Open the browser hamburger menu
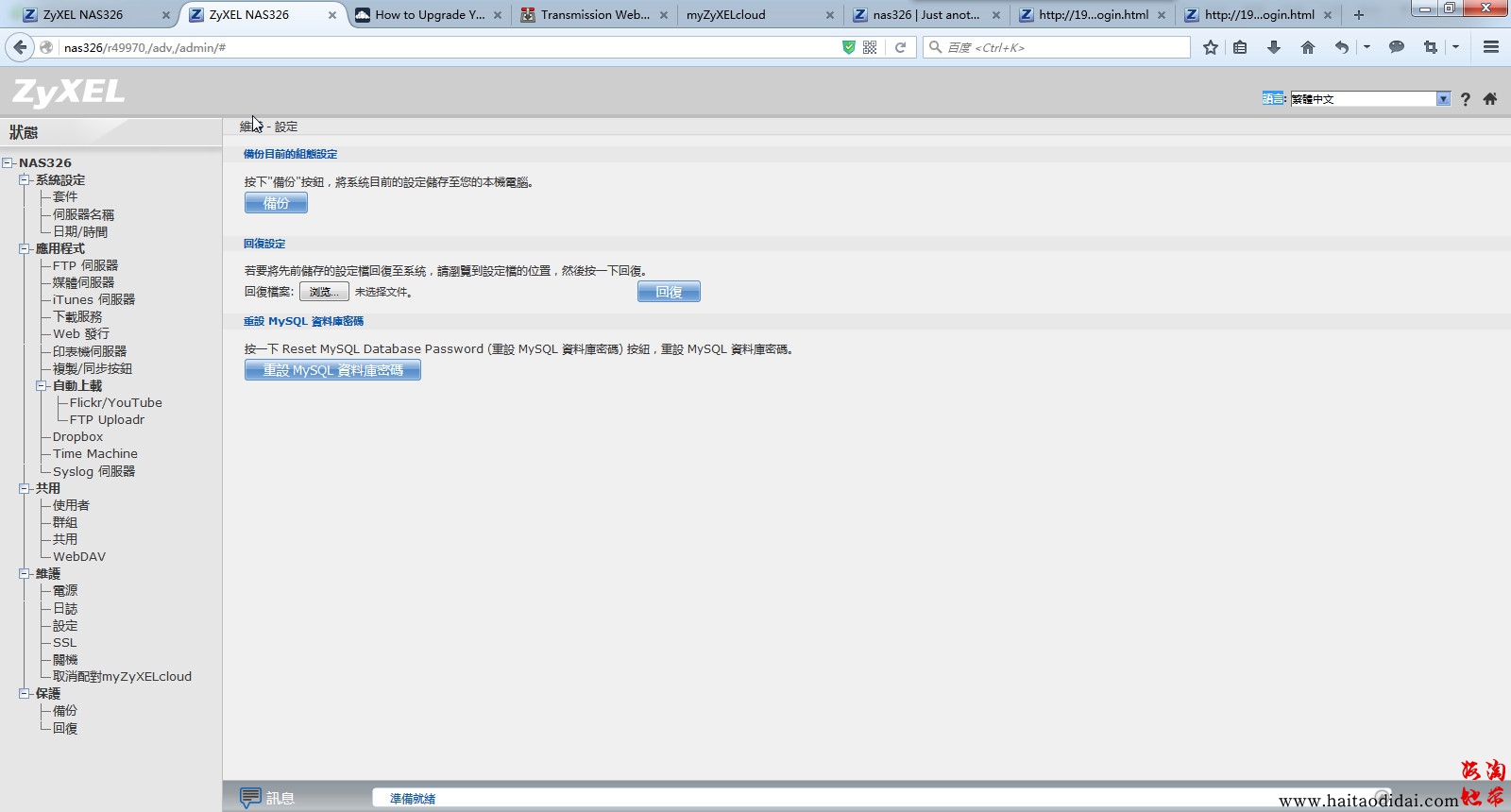The height and width of the screenshot is (812, 1511). click(1491, 47)
